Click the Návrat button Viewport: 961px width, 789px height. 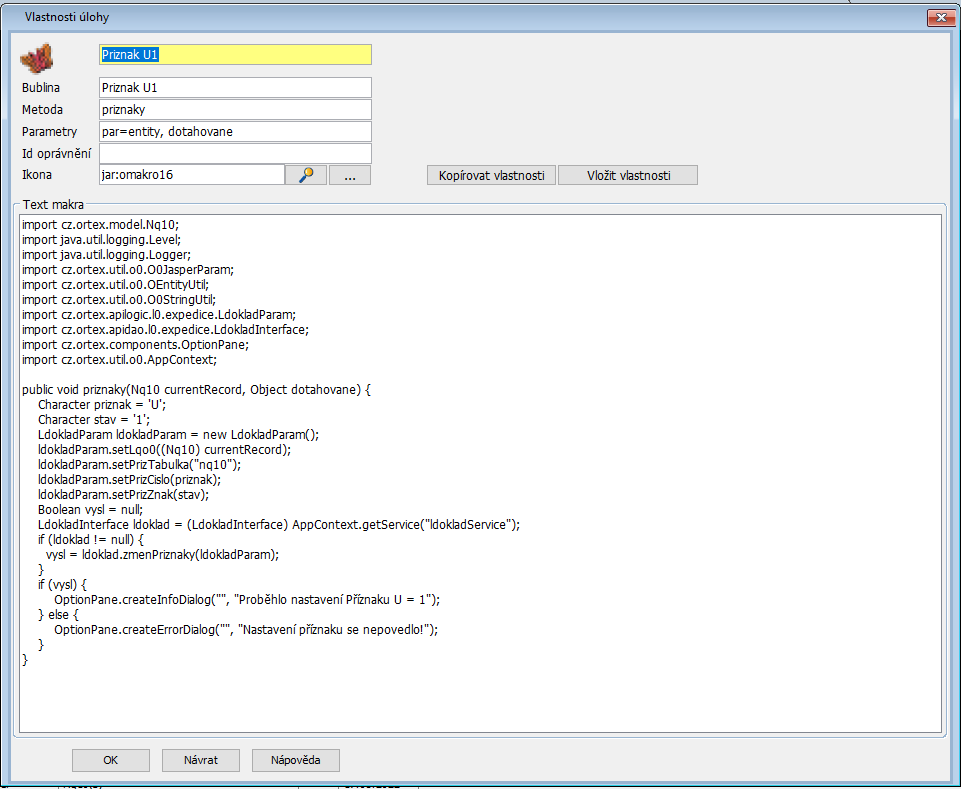[x=201, y=760]
